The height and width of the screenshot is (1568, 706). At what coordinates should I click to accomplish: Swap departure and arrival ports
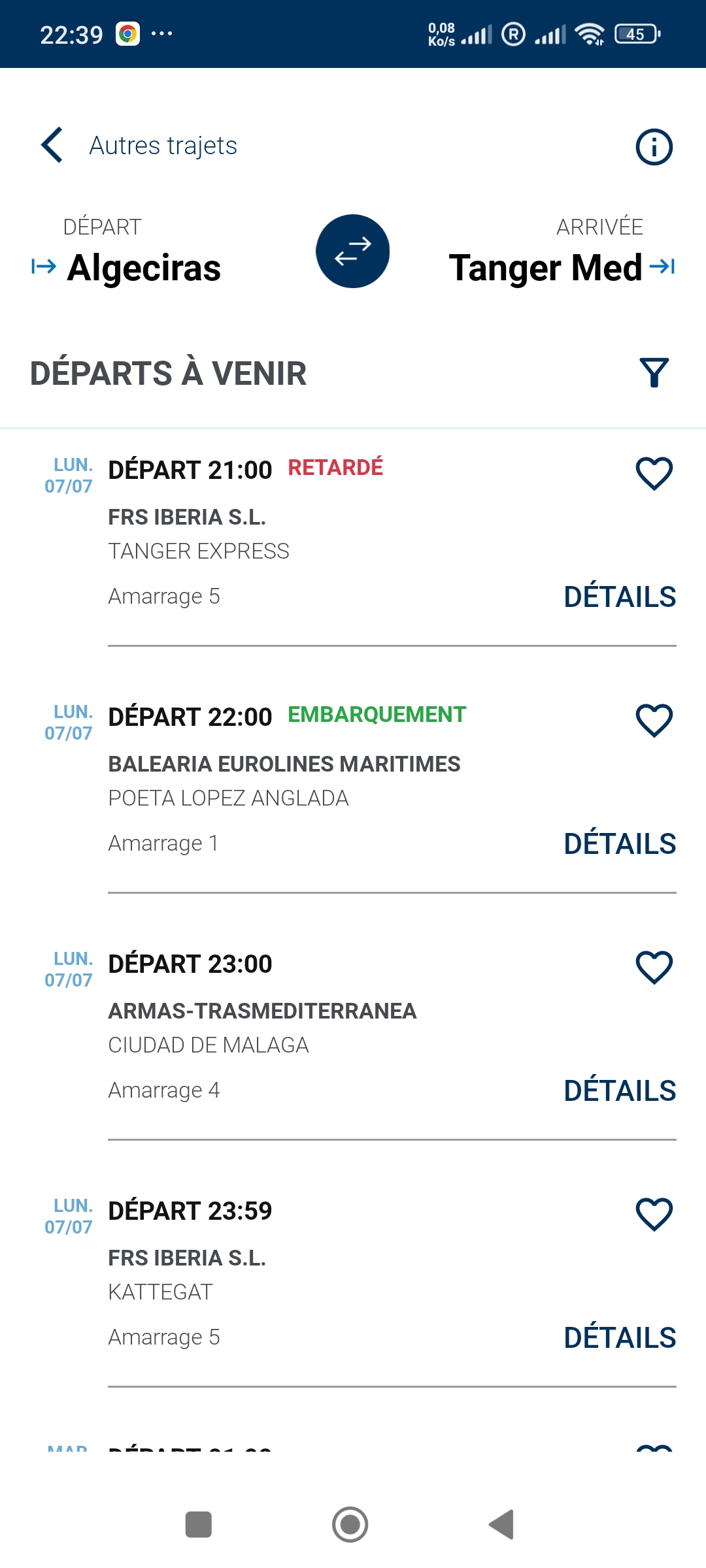coord(353,252)
